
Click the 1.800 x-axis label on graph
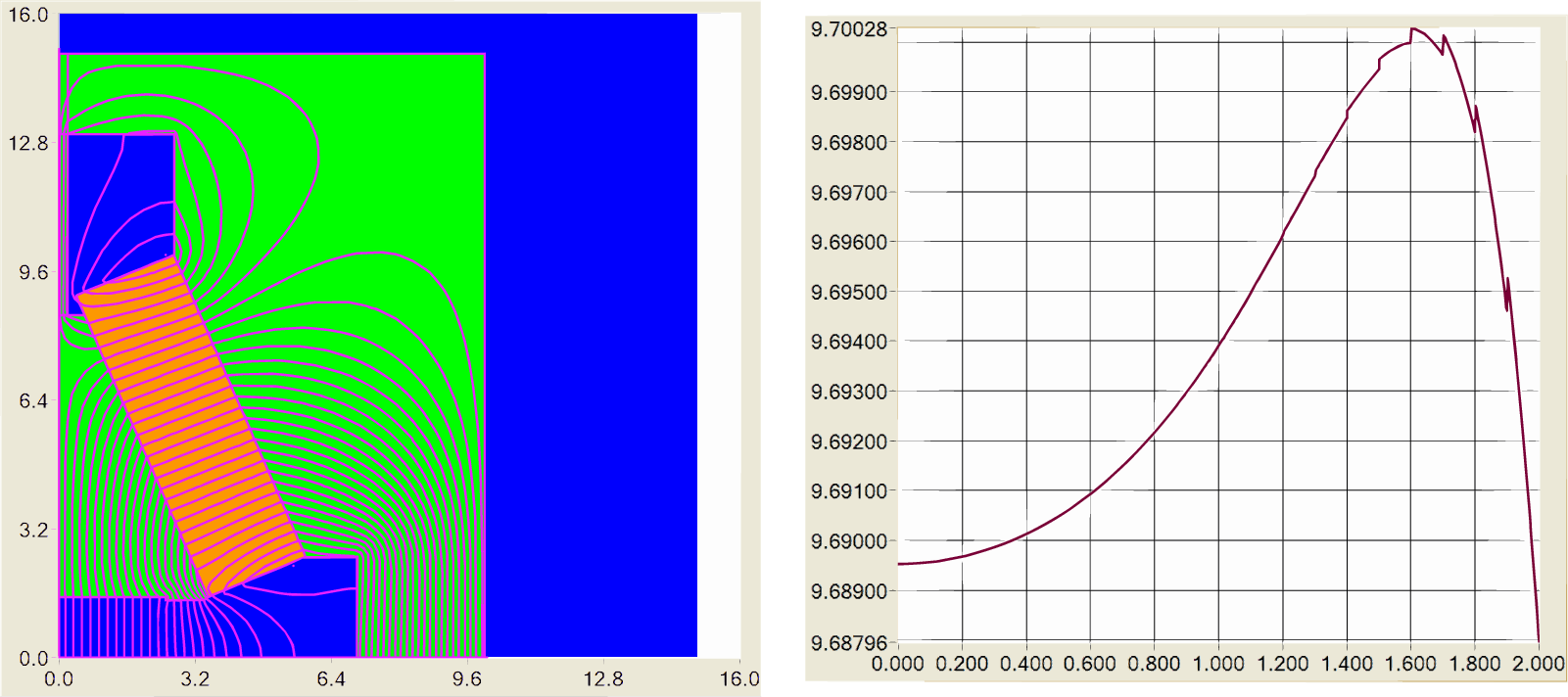1475,664
